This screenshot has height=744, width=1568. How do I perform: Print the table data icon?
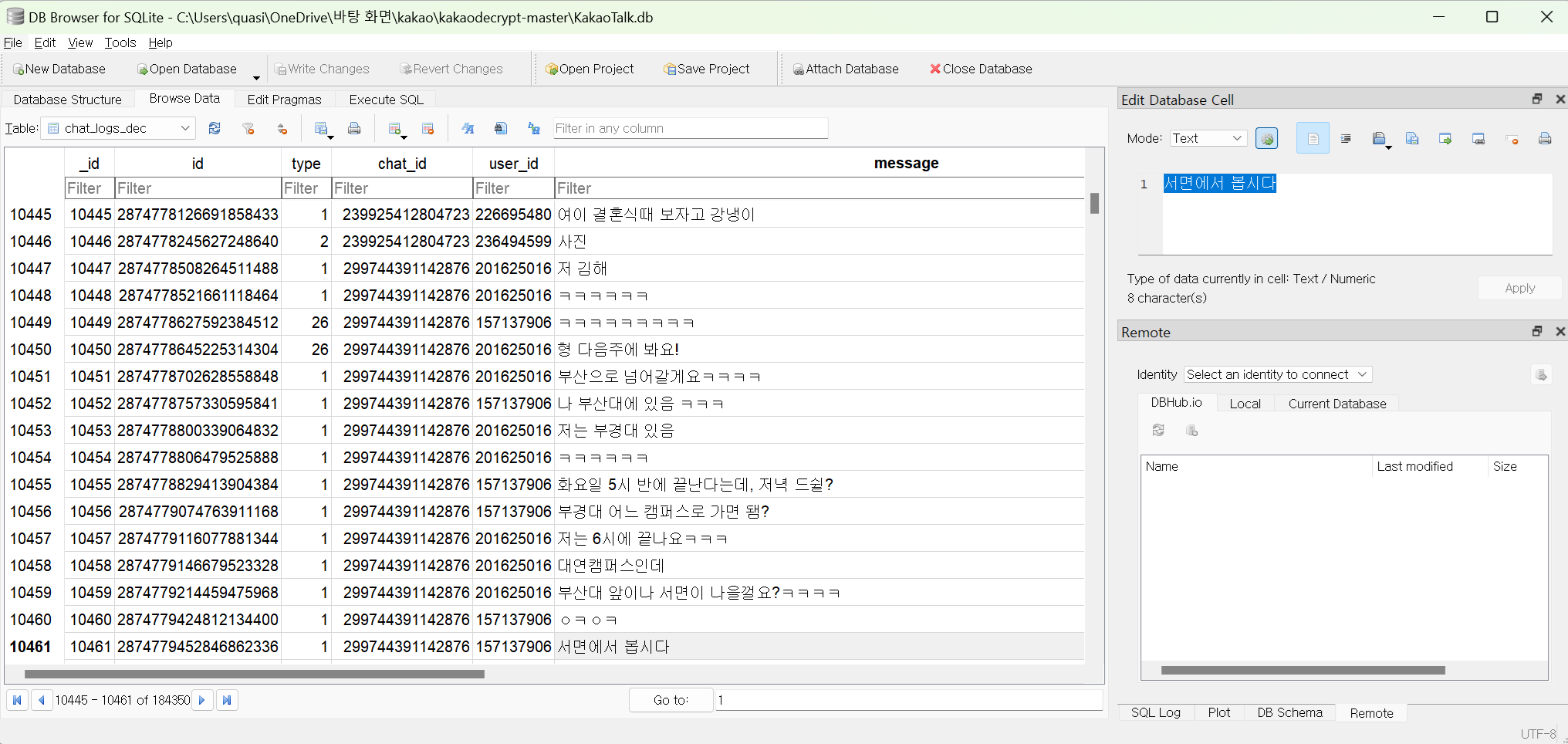(354, 128)
